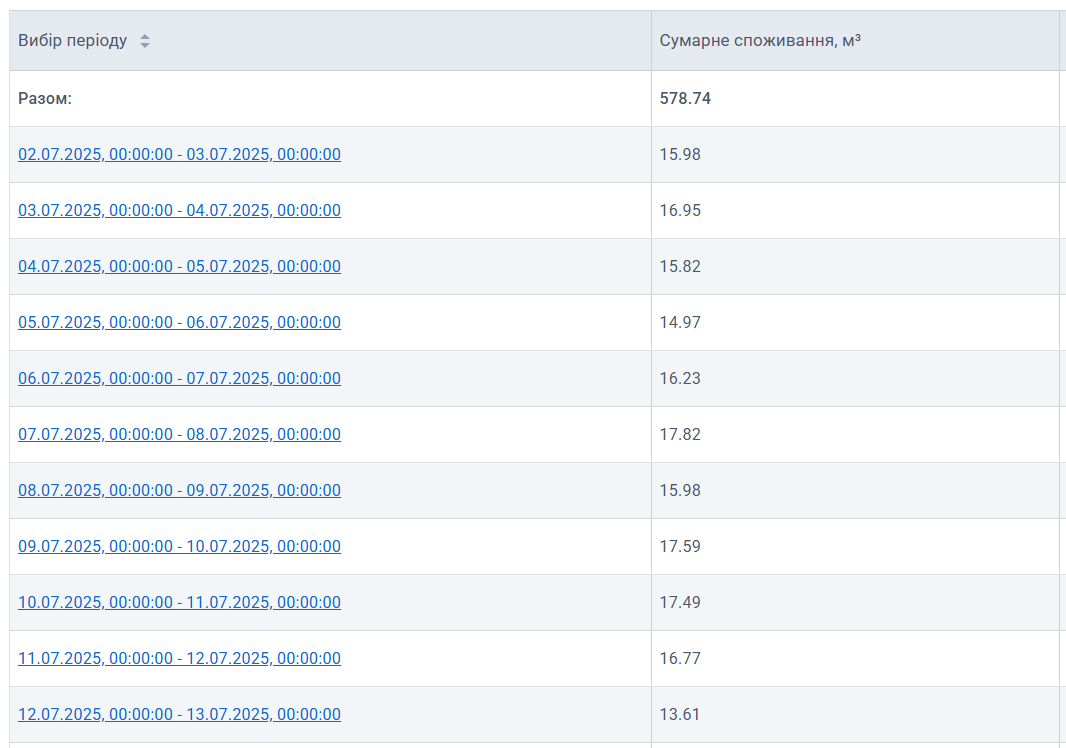Image resolution: width=1066 pixels, height=748 pixels.
Task: Open period 08.07.2025 - 09.07.2025 link
Action: tap(179, 490)
